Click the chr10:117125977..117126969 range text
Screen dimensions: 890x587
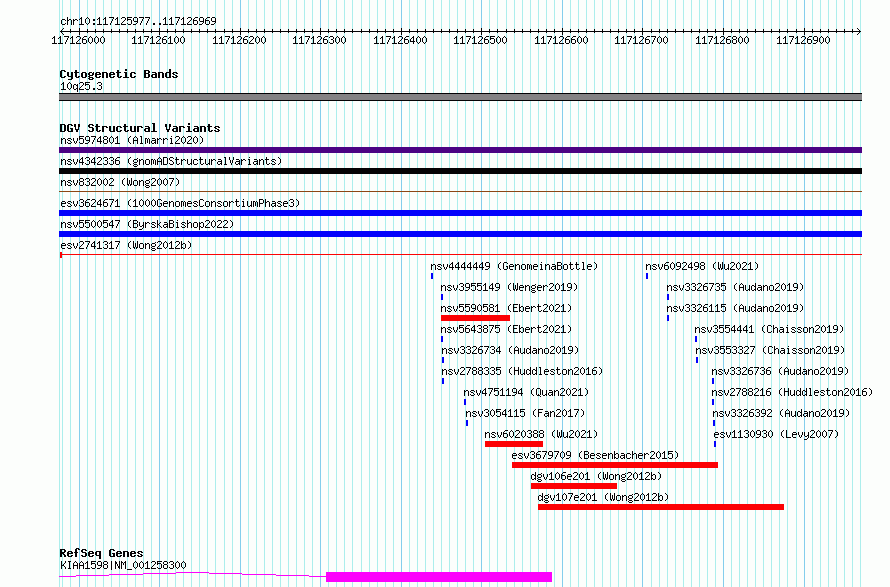click(x=138, y=22)
